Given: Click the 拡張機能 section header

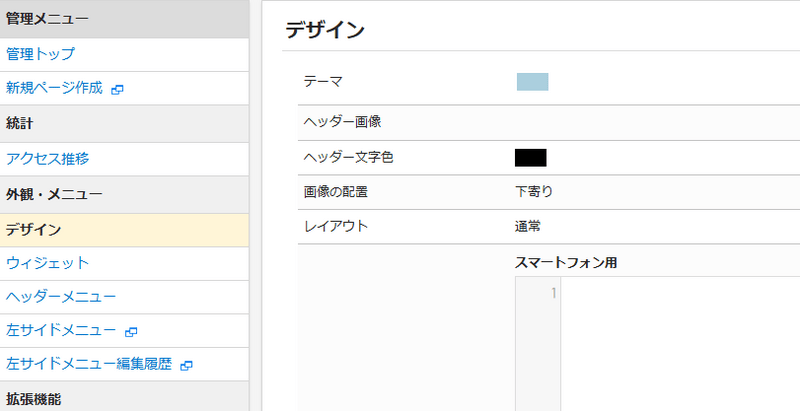Looking at the screenshot, I should click(124, 397).
